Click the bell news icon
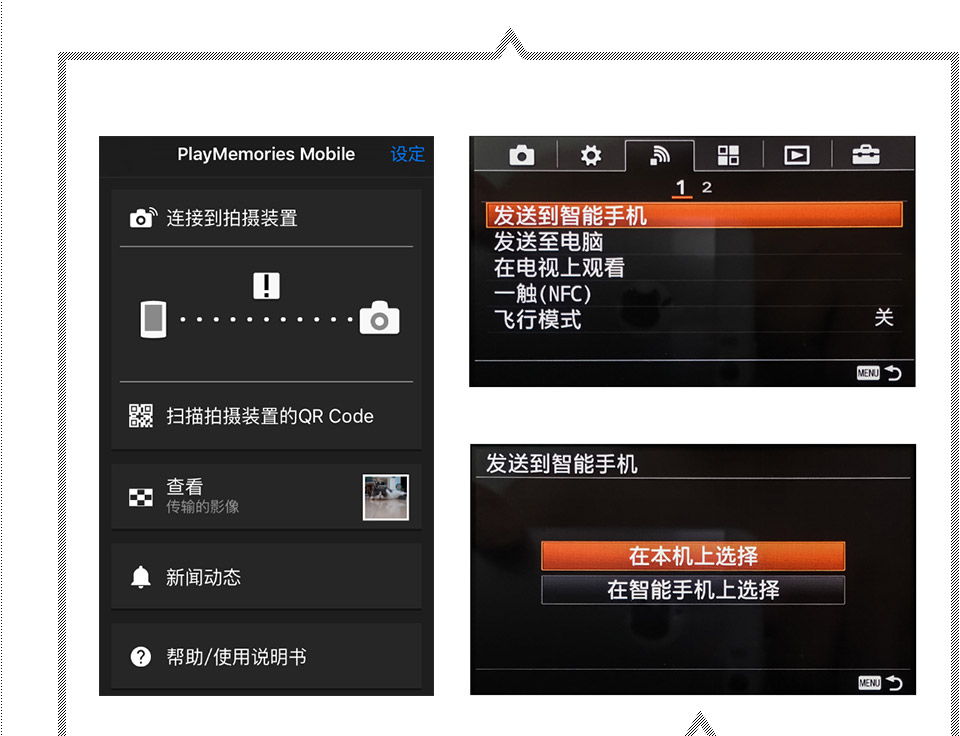 141,577
